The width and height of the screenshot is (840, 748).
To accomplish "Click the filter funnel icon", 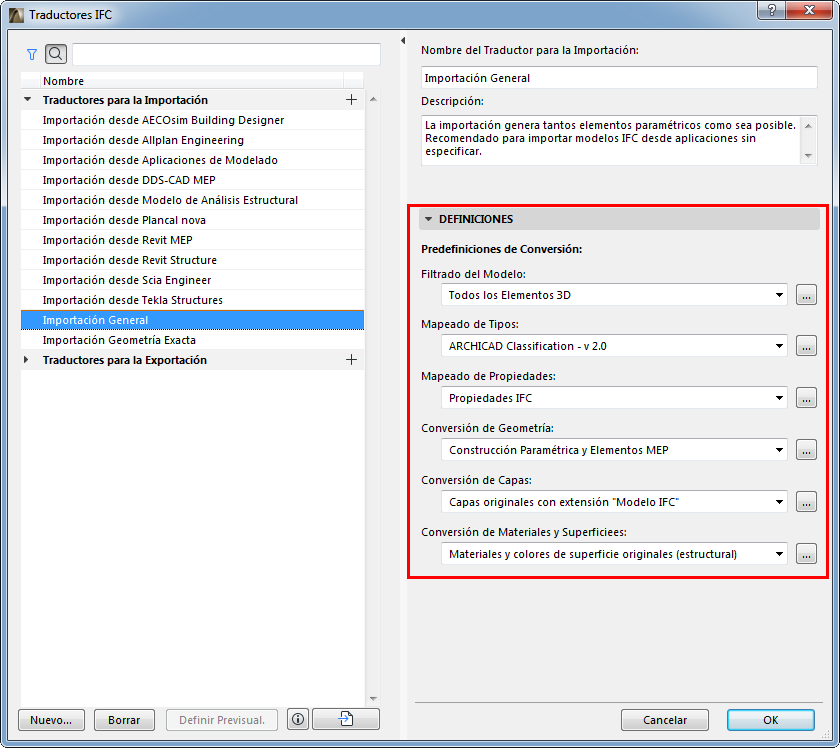I will [32, 54].
